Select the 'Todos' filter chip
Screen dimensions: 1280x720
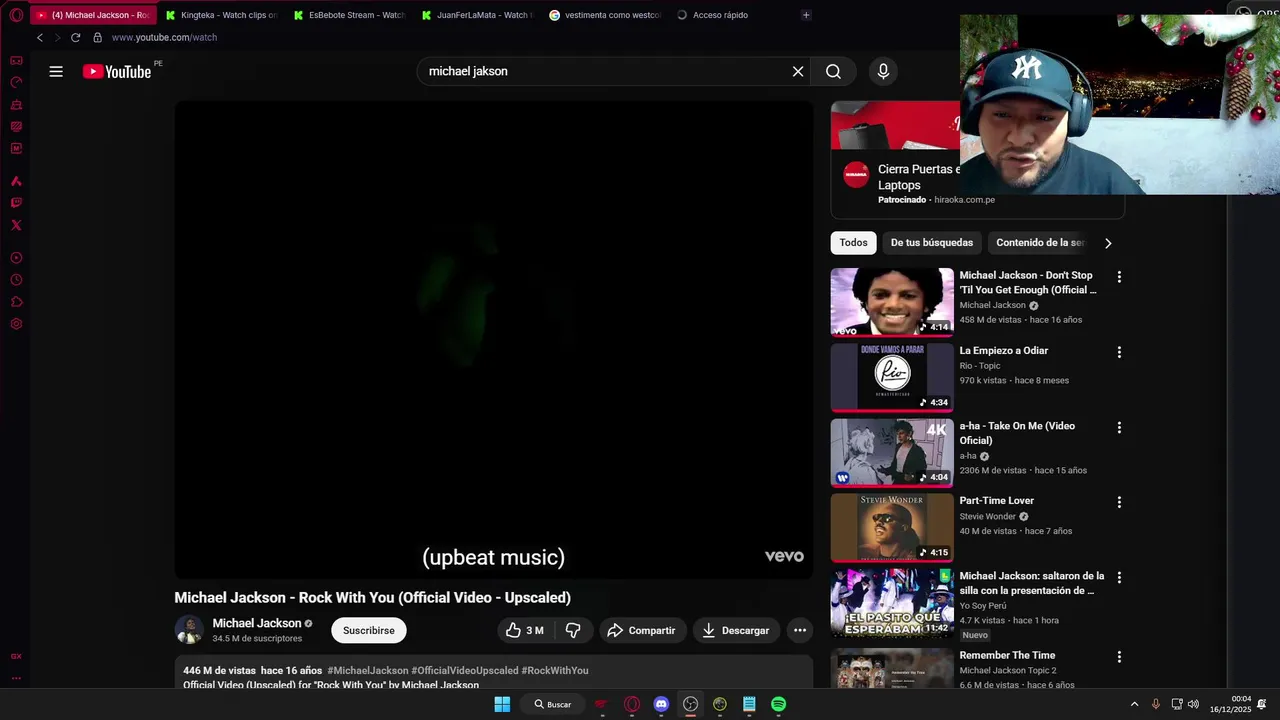(853, 242)
